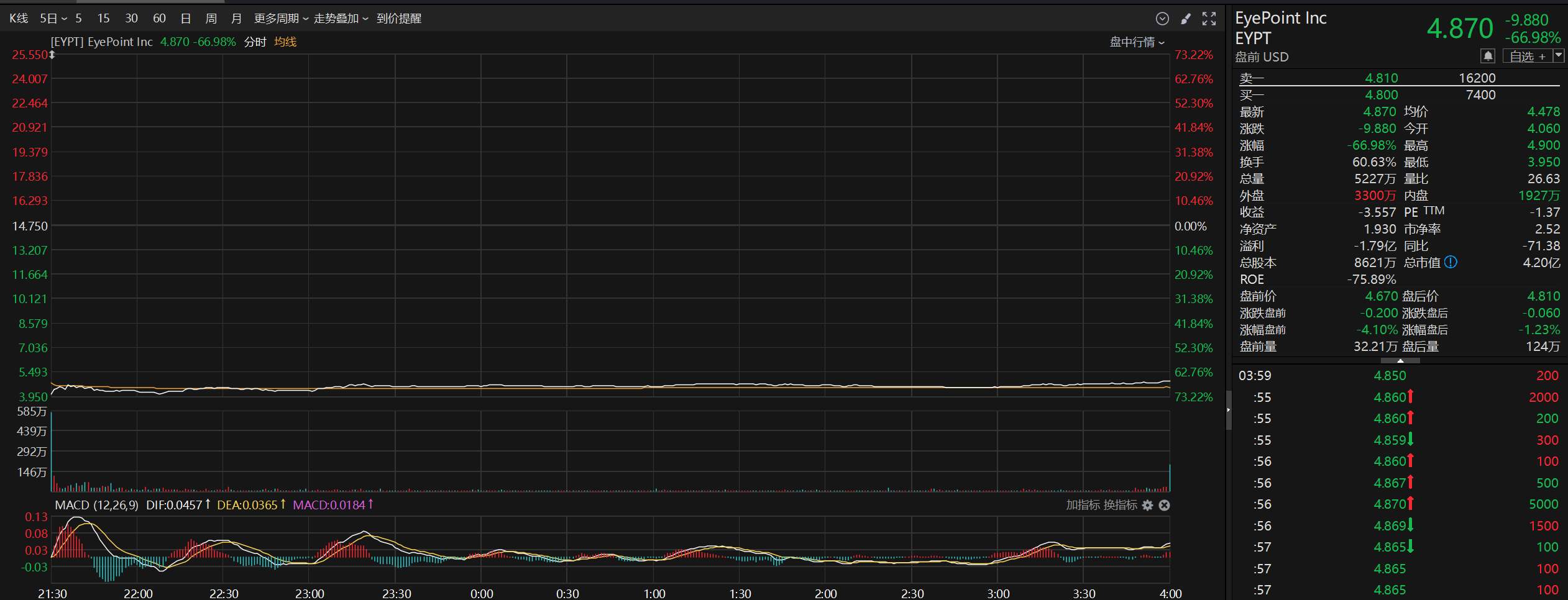Expand the 更多周期 dropdown
Image resolution: width=1568 pixels, height=600 pixels.
(281, 19)
